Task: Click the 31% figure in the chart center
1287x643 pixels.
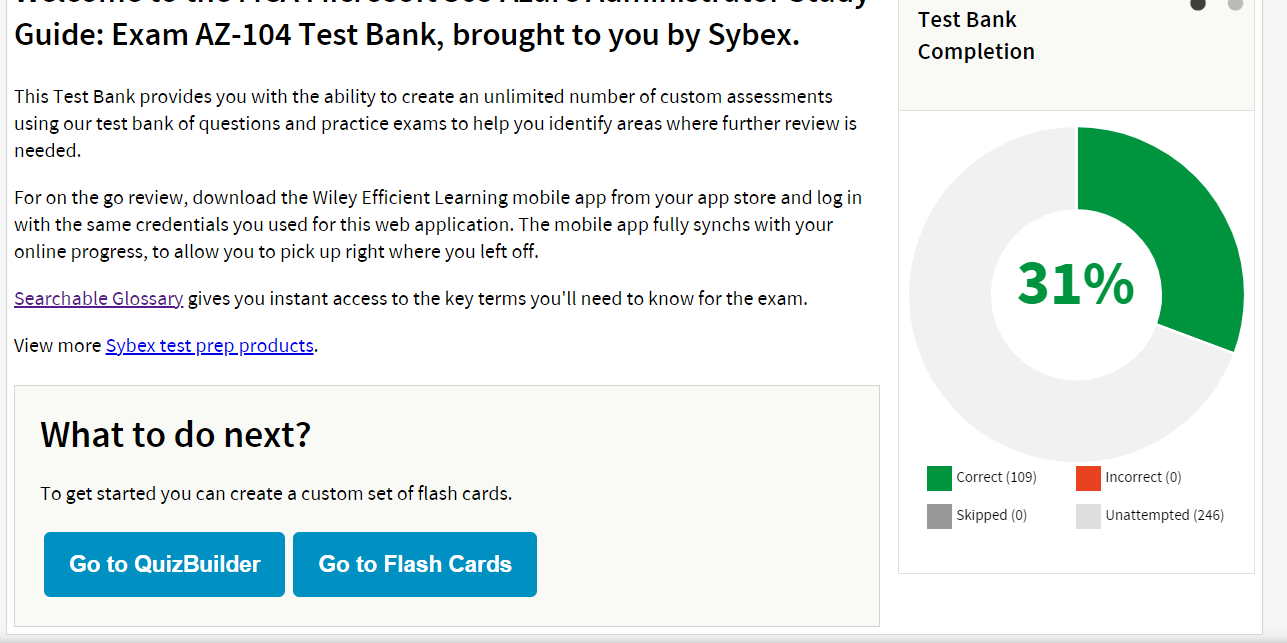Action: tap(1076, 285)
